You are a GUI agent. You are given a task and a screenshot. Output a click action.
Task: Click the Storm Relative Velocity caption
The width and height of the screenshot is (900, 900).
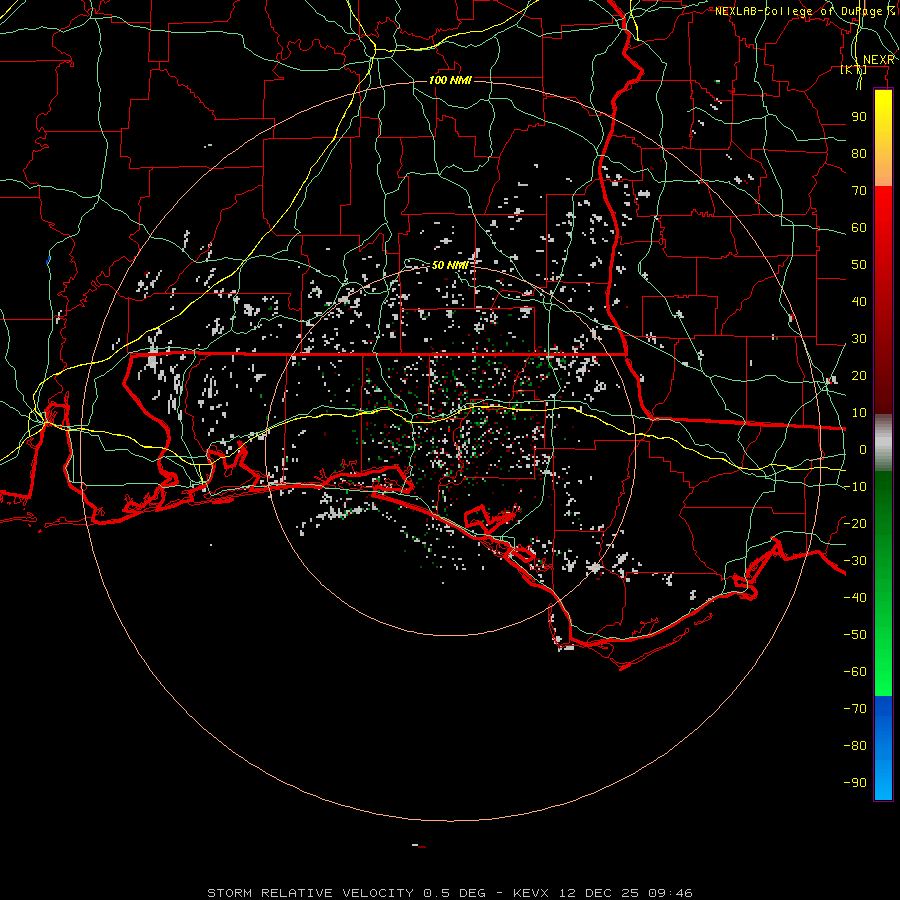[x=449, y=893]
